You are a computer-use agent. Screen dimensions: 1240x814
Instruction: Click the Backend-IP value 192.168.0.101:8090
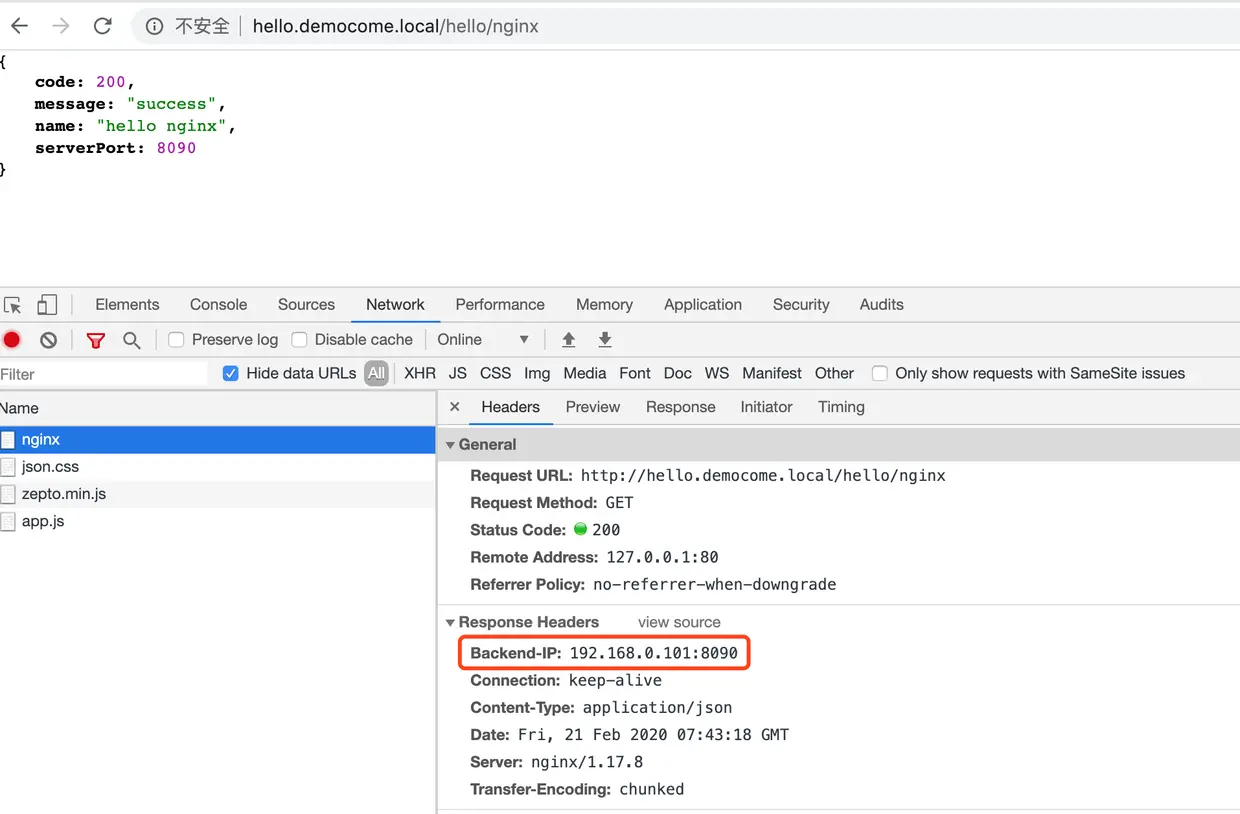(x=653, y=654)
